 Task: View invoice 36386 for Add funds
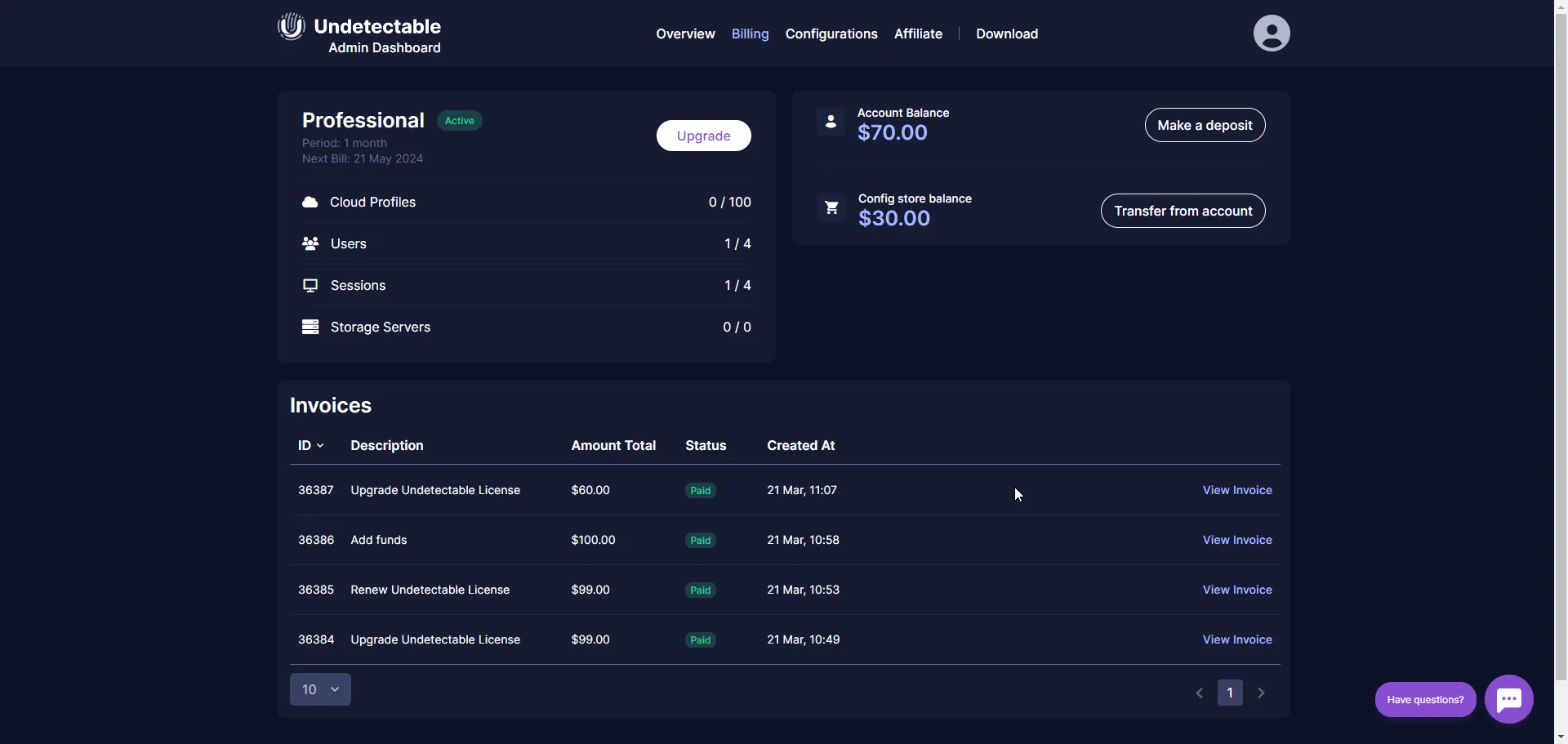pyautogui.click(x=1237, y=540)
